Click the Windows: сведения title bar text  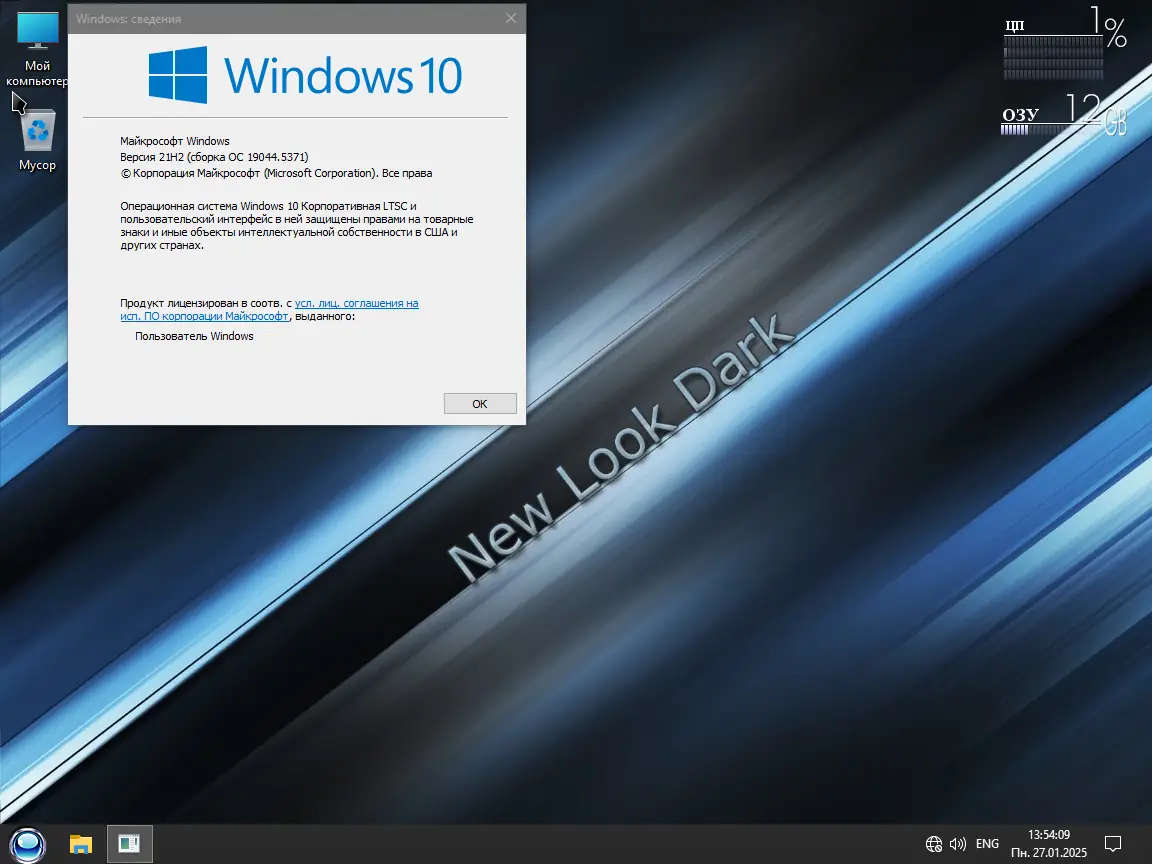coord(129,19)
